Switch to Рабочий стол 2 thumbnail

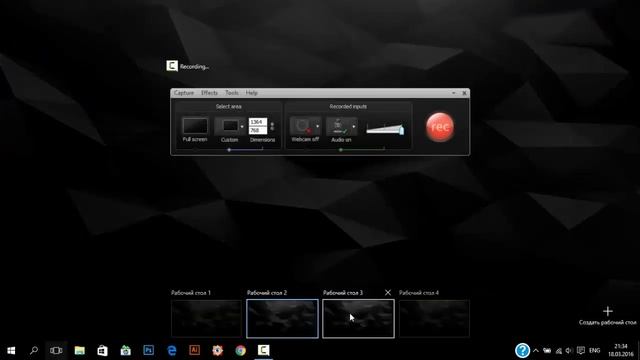(x=282, y=318)
